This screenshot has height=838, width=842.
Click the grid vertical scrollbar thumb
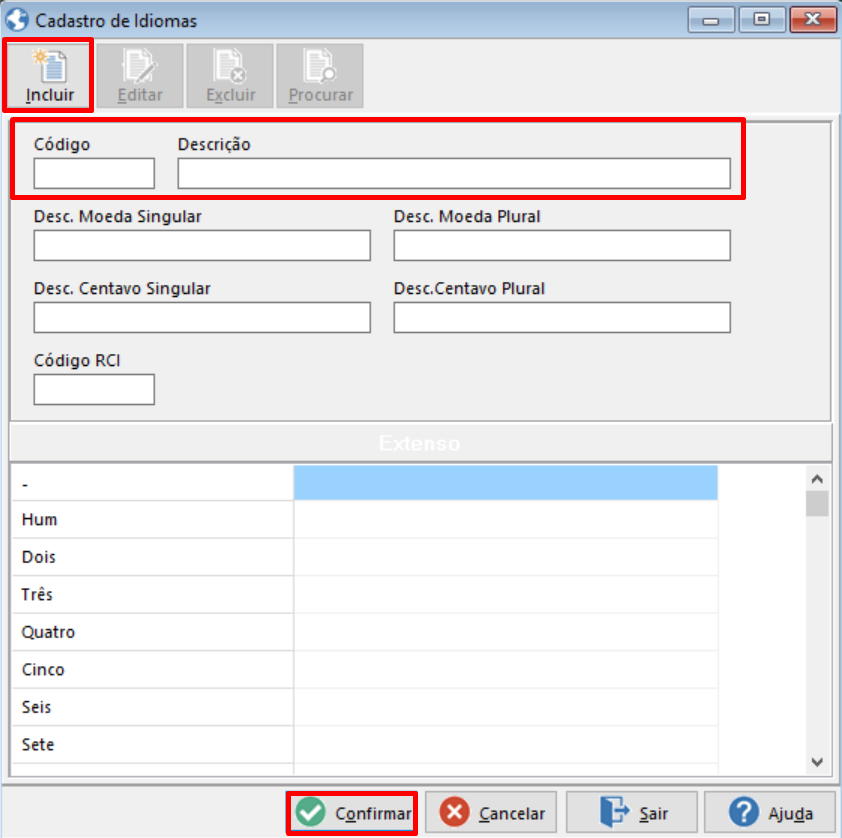click(817, 504)
